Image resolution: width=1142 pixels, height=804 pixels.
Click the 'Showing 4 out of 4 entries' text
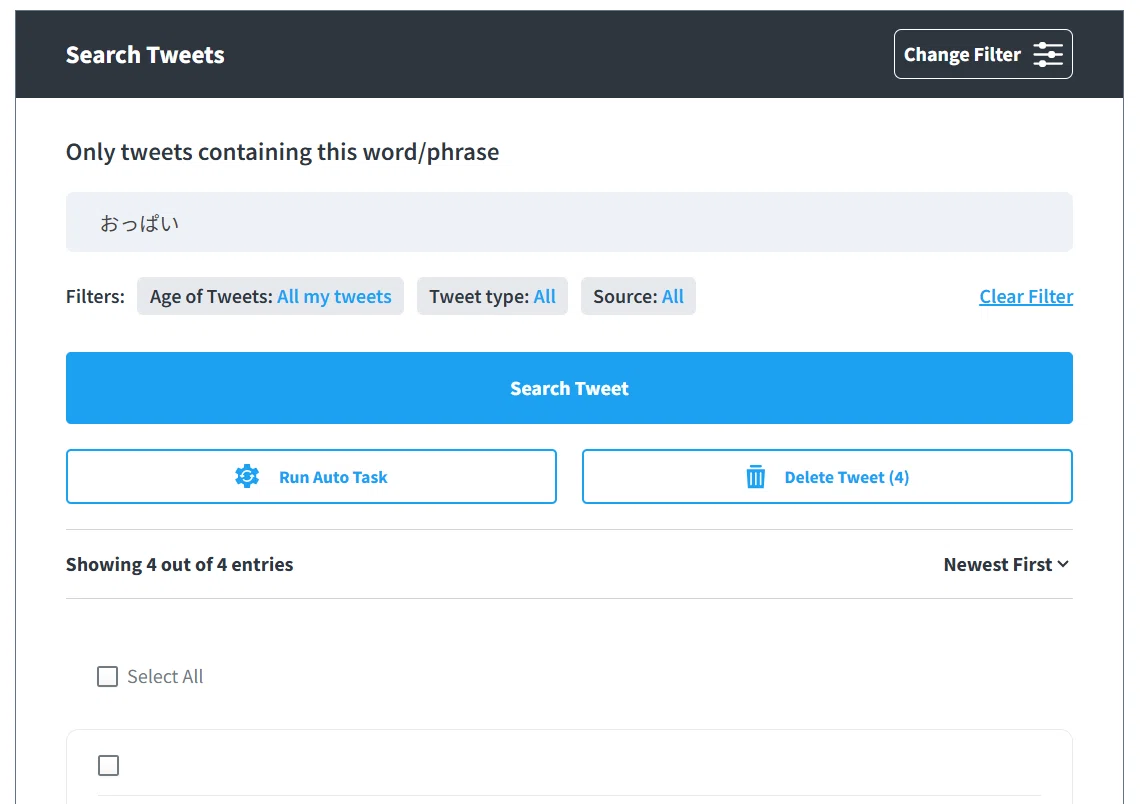coord(180,564)
